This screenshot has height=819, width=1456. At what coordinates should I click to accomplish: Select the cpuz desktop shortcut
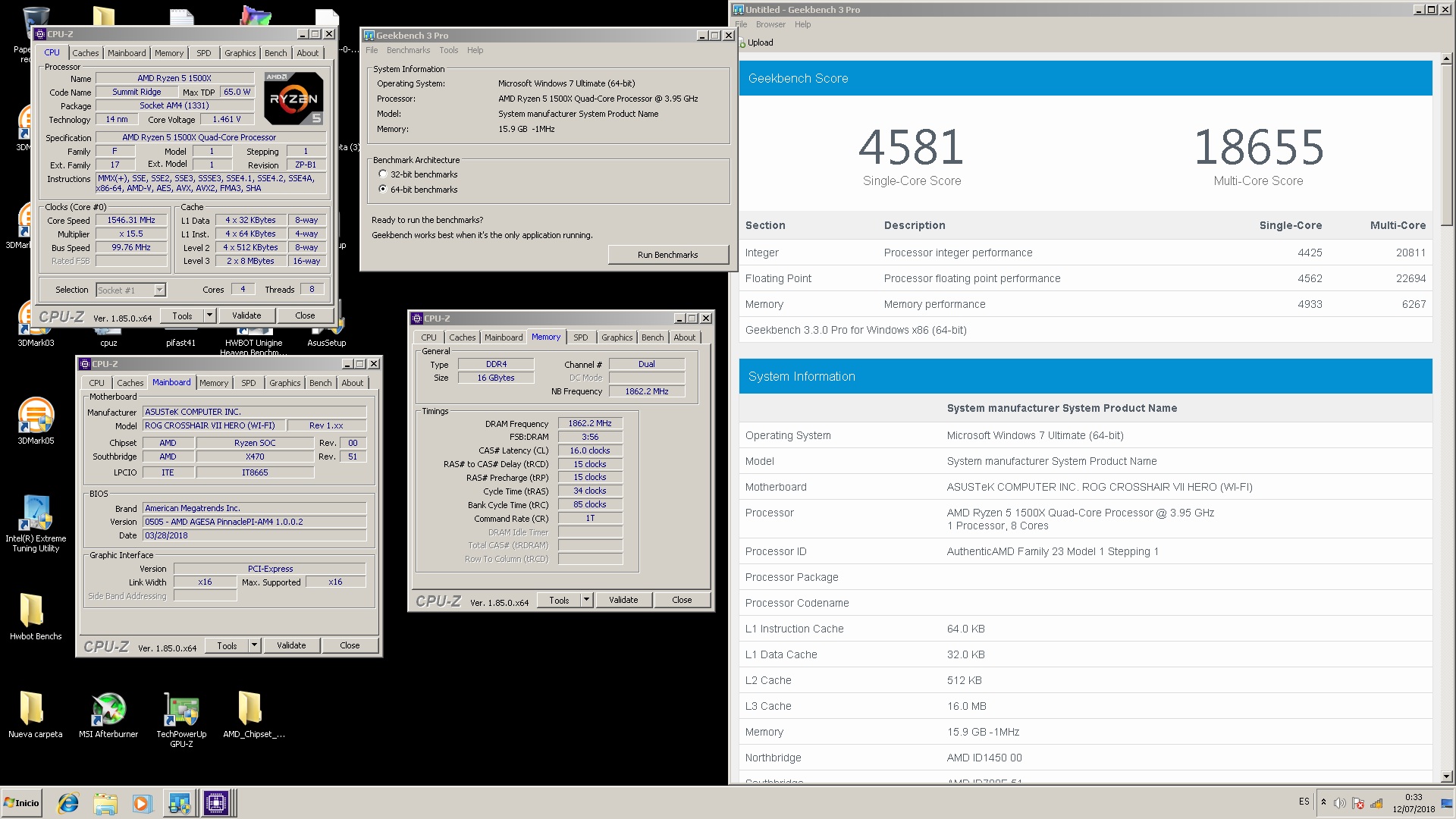pos(108,341)
